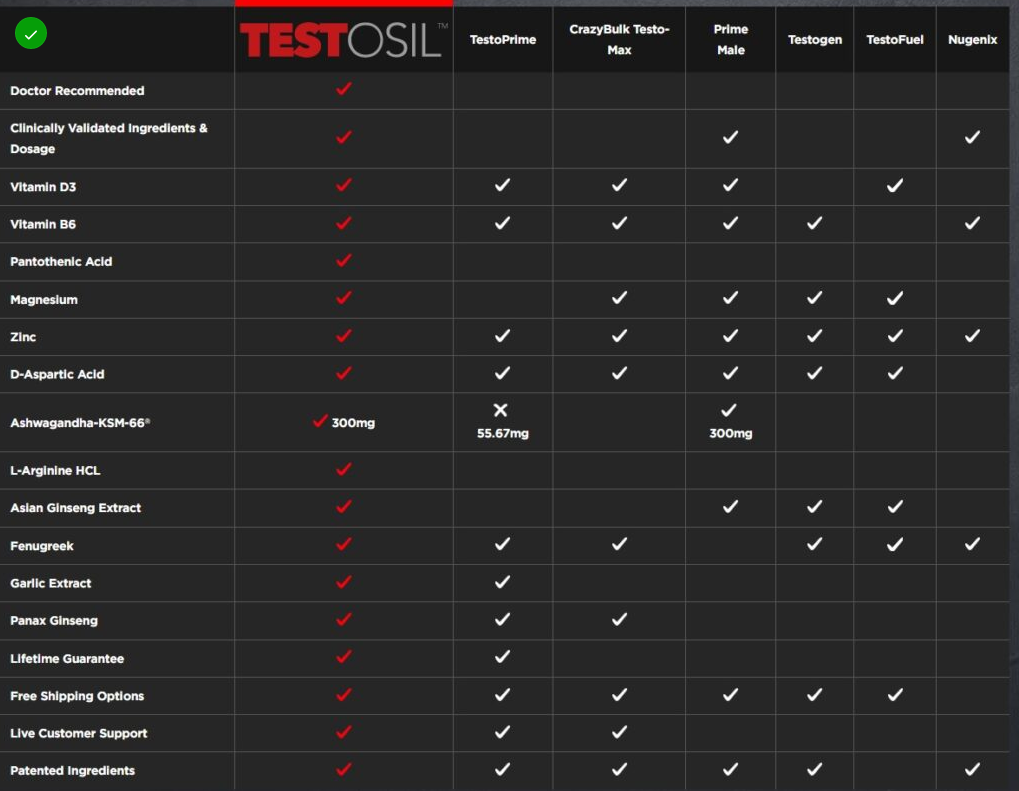This screenshot has width=1019, height=791.
Task: Click the Lifetime Guarantee row label
Action: [x=67, y=658]
